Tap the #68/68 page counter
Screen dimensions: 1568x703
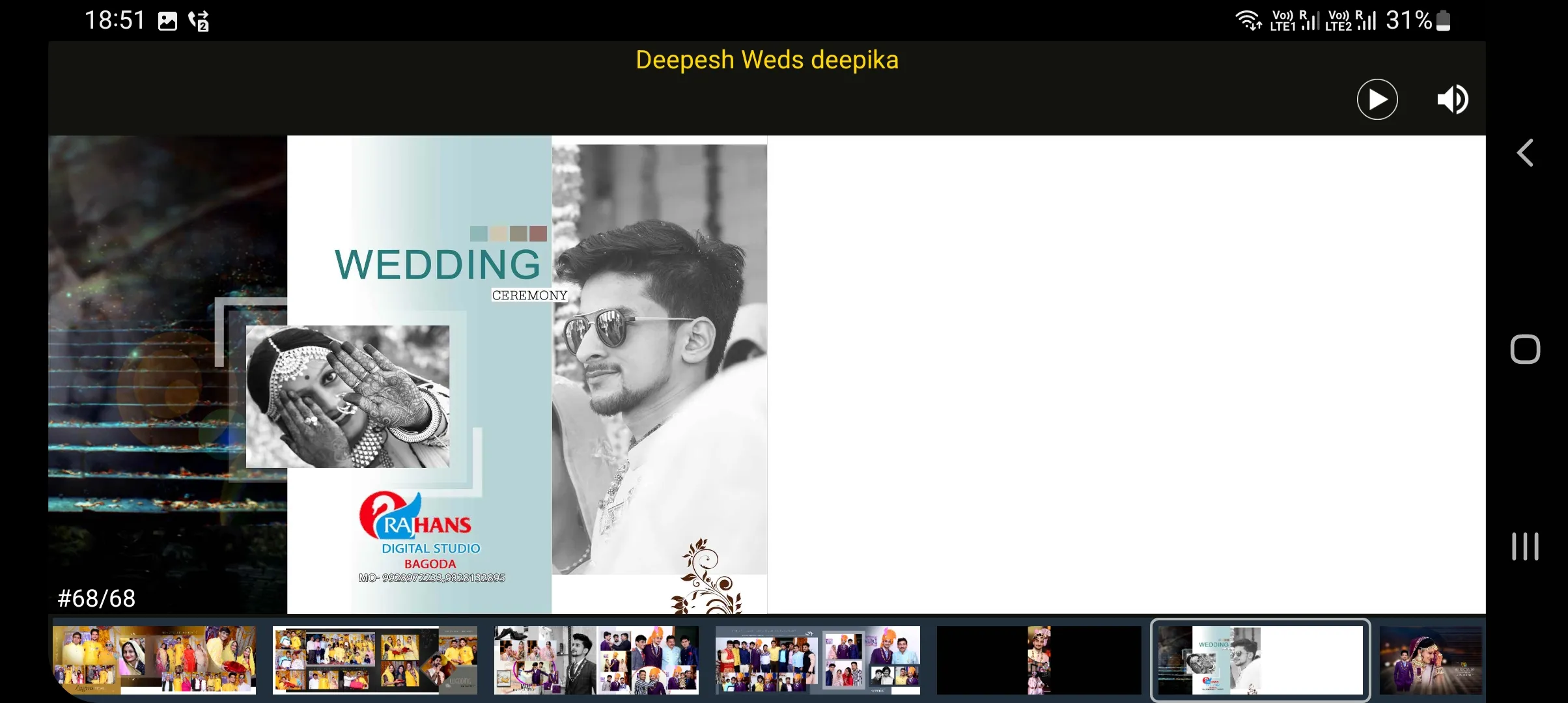click(96, 598)
